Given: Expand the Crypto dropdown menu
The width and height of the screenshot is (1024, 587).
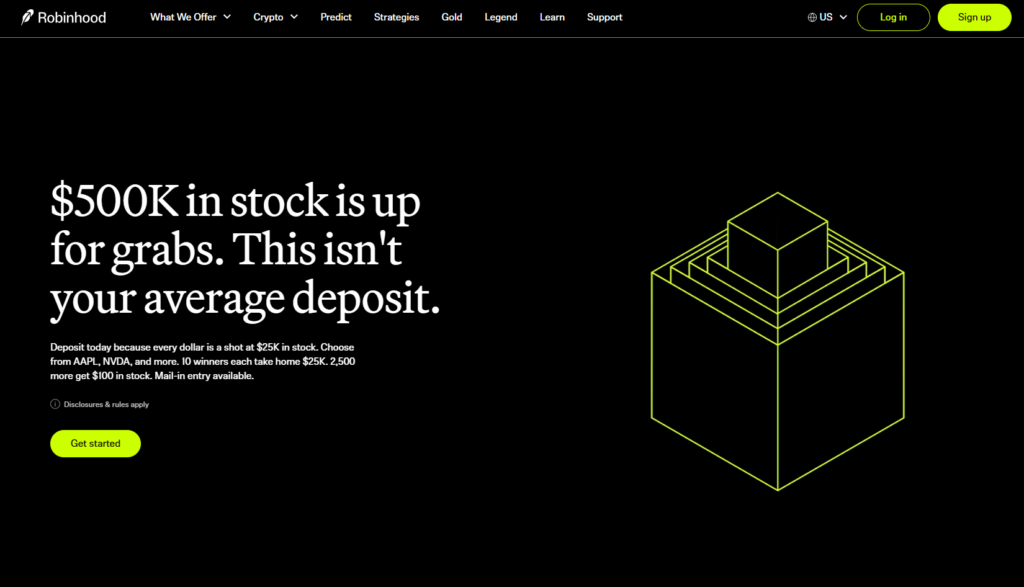Looking at the screenshot, I should (275, 17).
